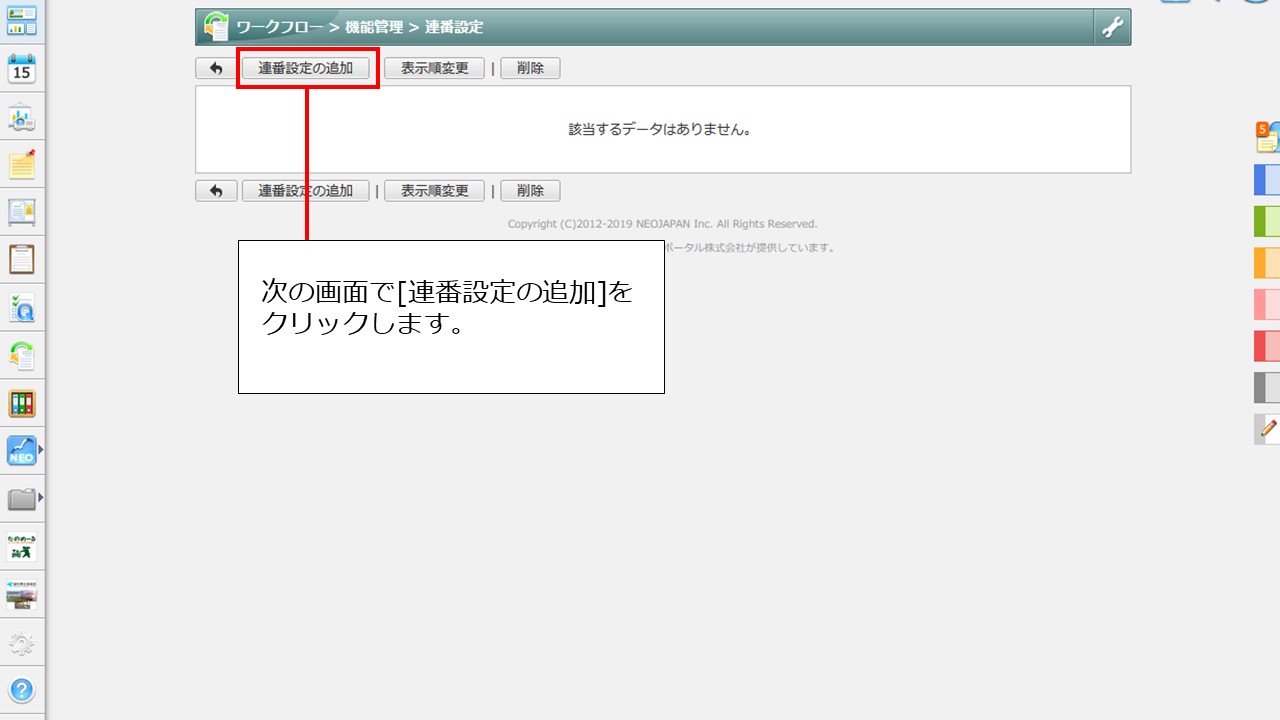Select the blue sticky note color tab
1280x720 pixels.
tap(1267, 179)
